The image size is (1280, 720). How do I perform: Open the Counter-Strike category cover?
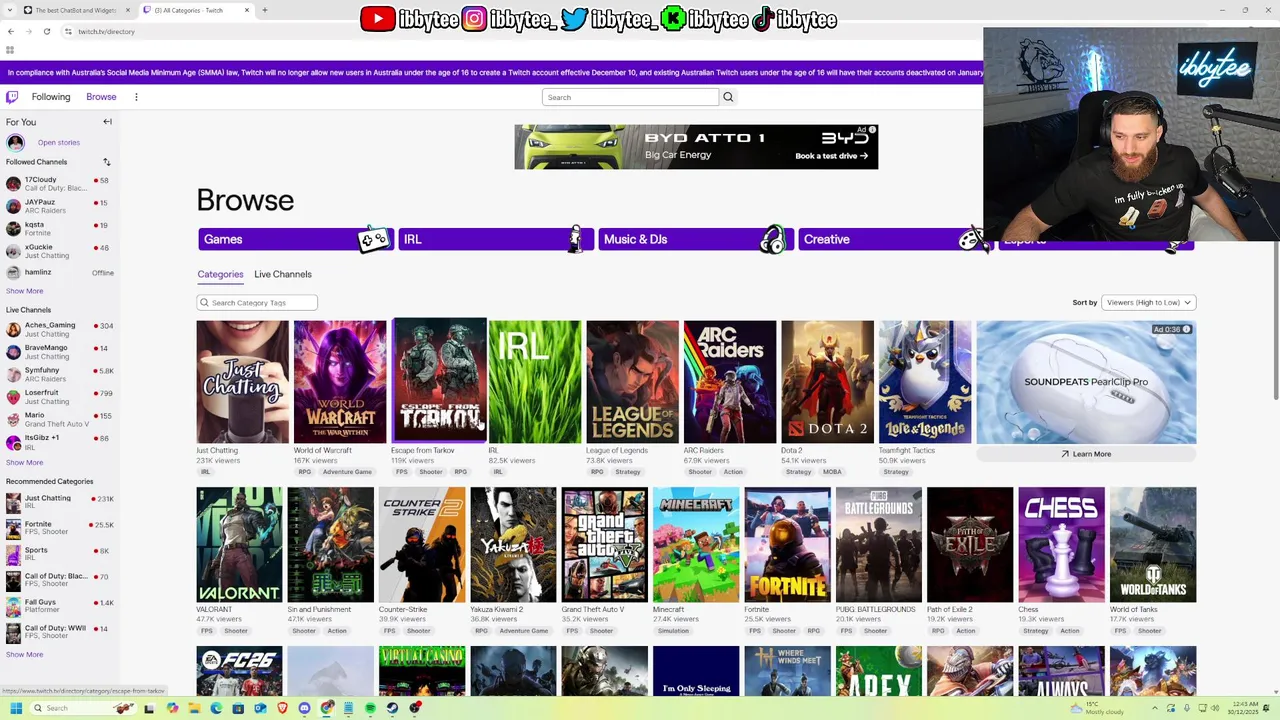pyautogui.click(x=422, y=544)
